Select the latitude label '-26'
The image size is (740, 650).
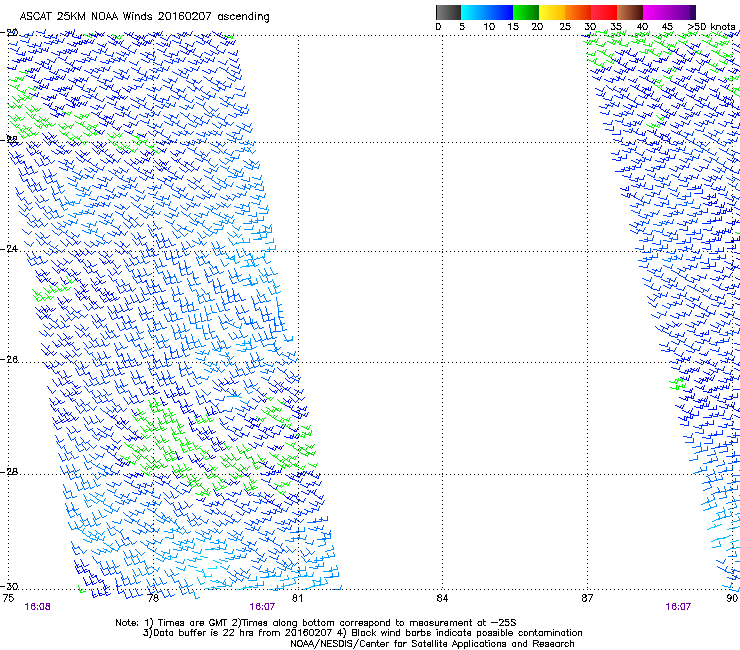pyautogui.click(x=9, y=360)
